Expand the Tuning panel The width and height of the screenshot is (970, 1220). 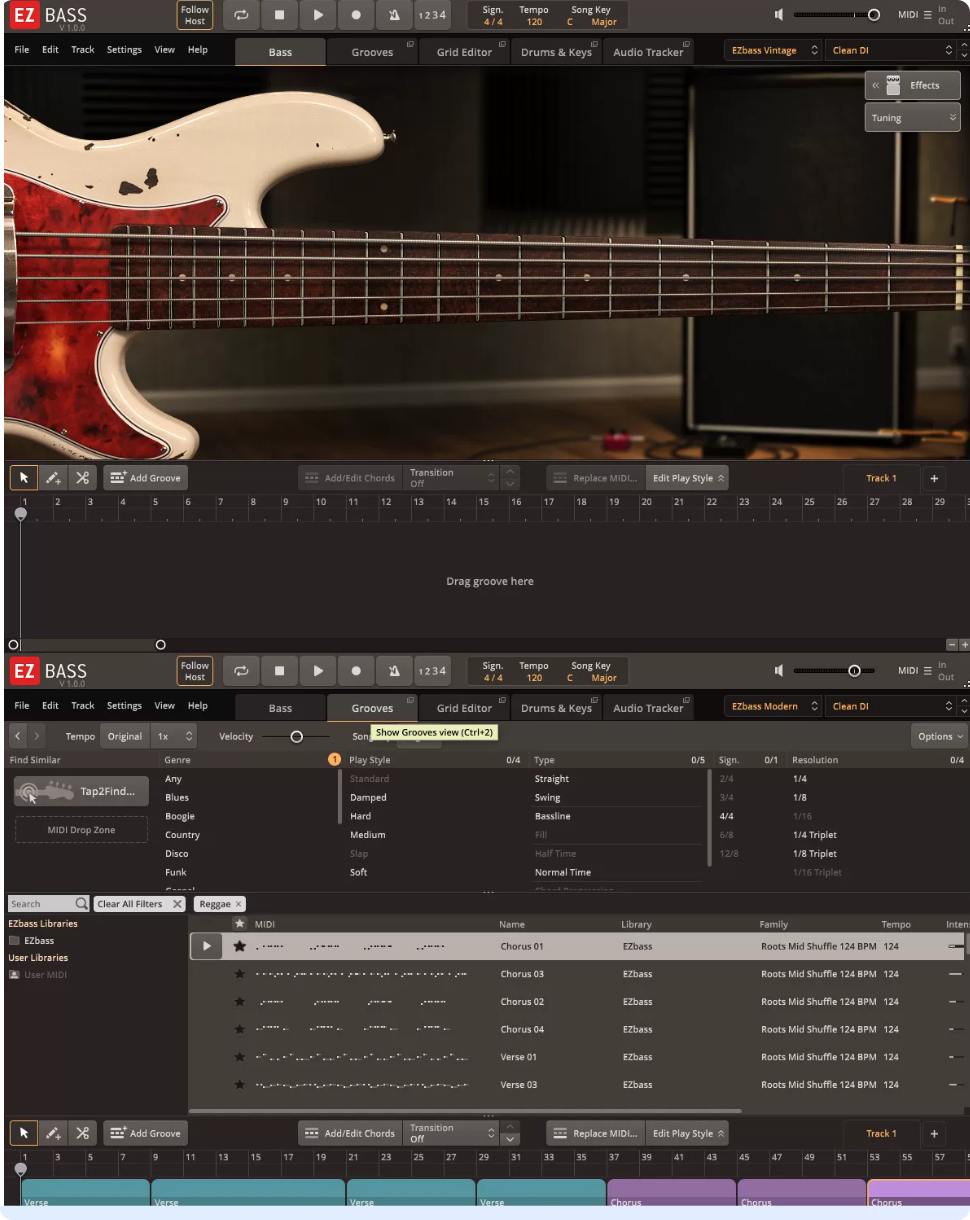912,118
